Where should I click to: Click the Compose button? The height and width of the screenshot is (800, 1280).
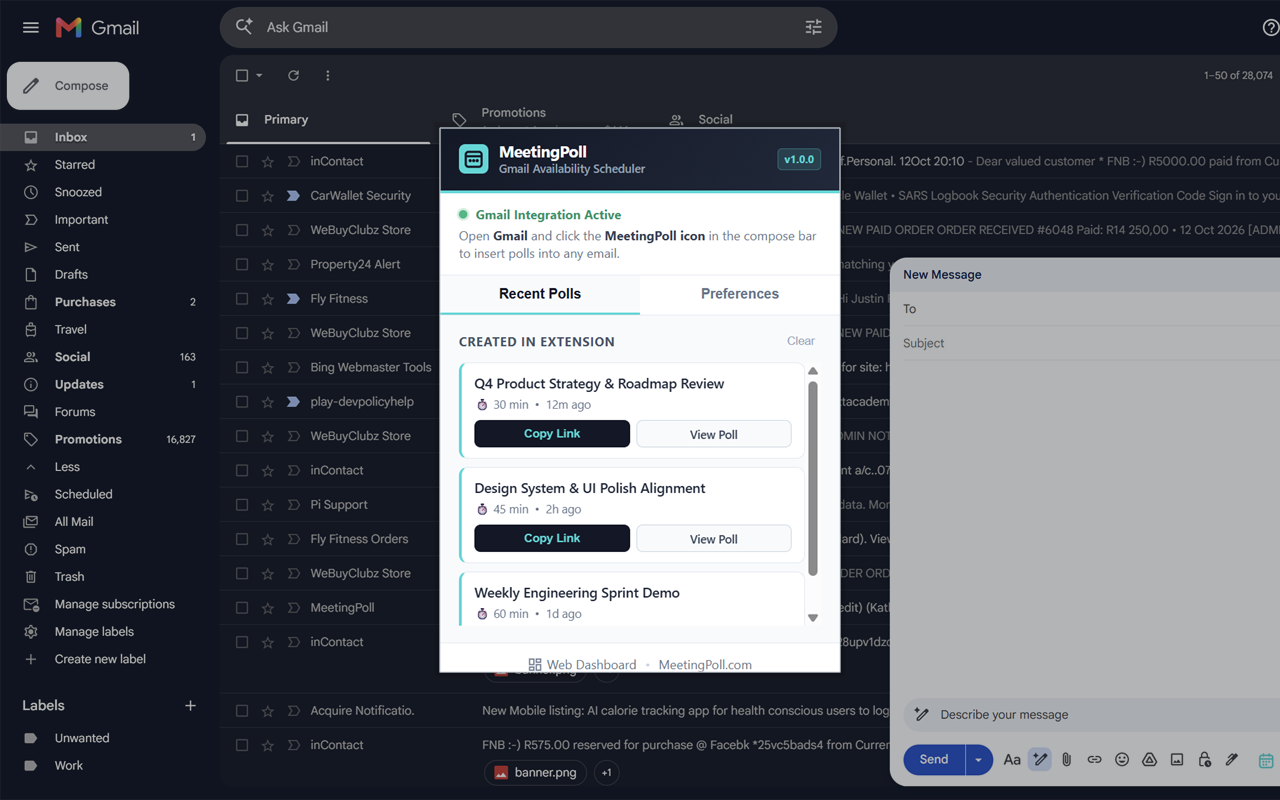68,86
